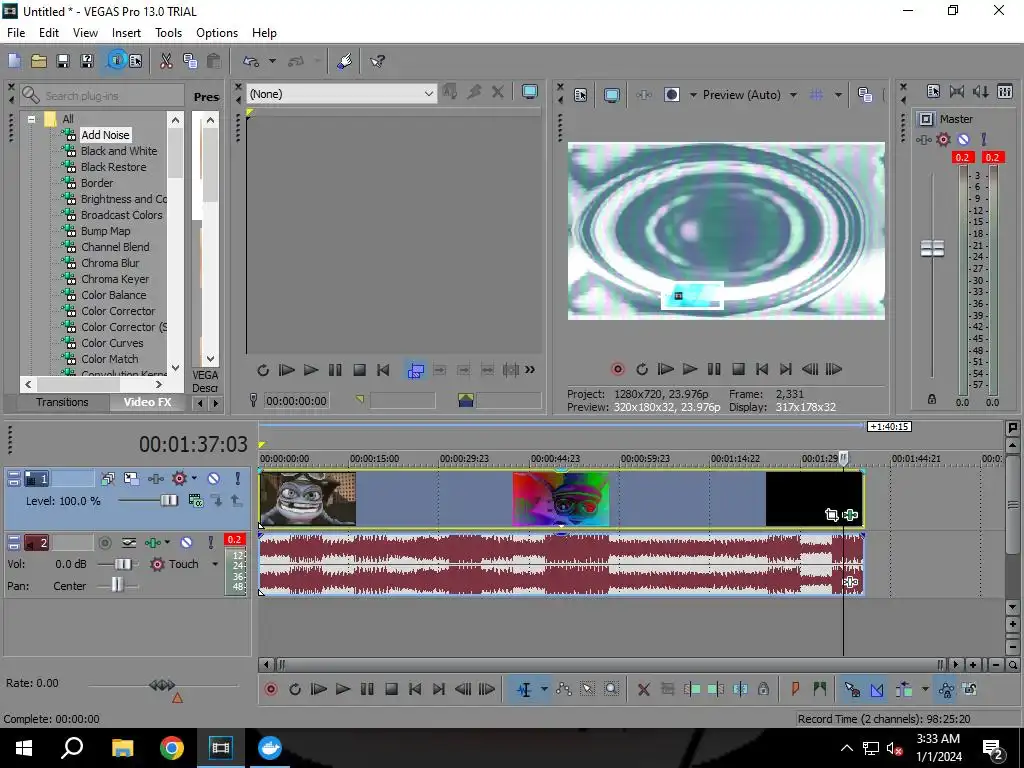This screenshot has height=768, width=1024.
Task: Collapse the All folder in the plug-in tree
Action: [31, 120]
